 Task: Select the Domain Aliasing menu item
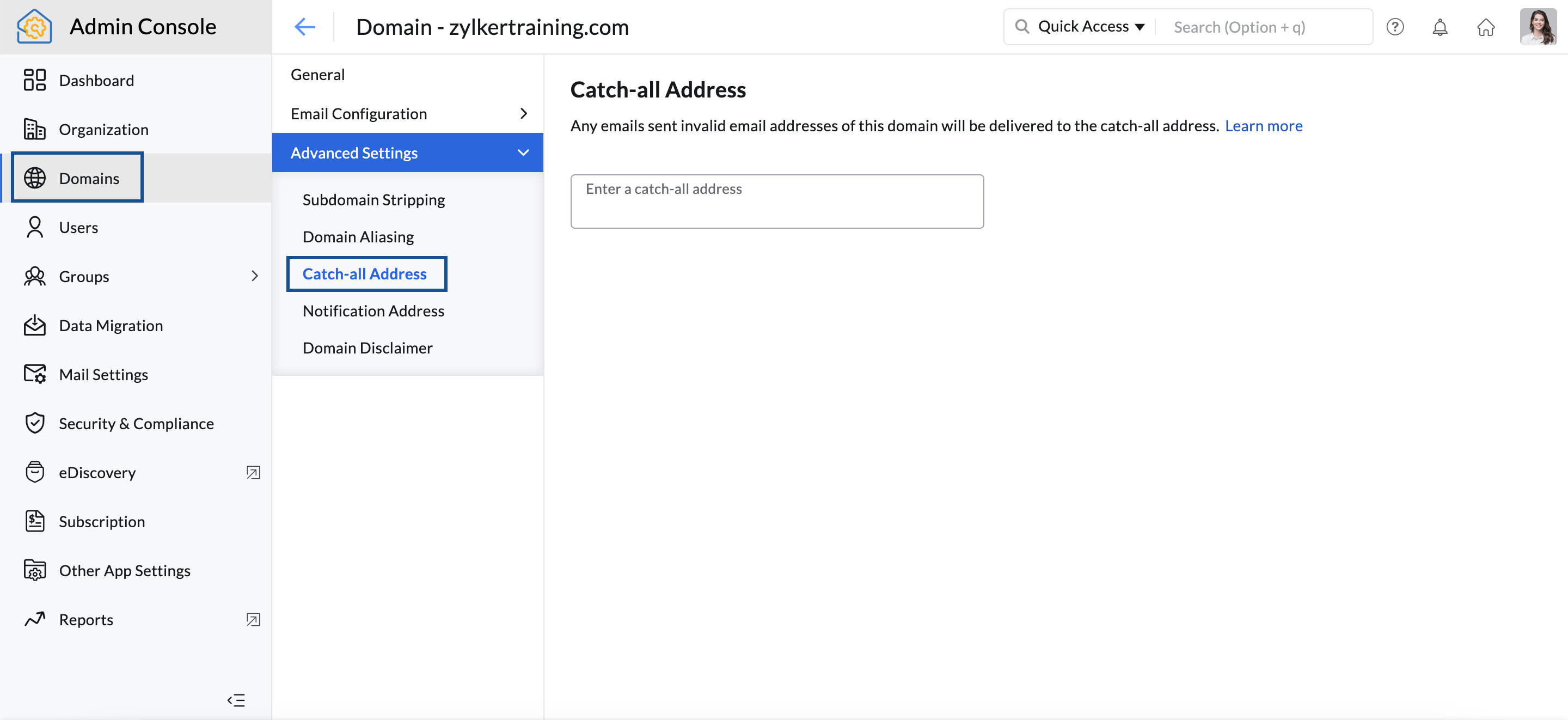[x=358, y=236]
